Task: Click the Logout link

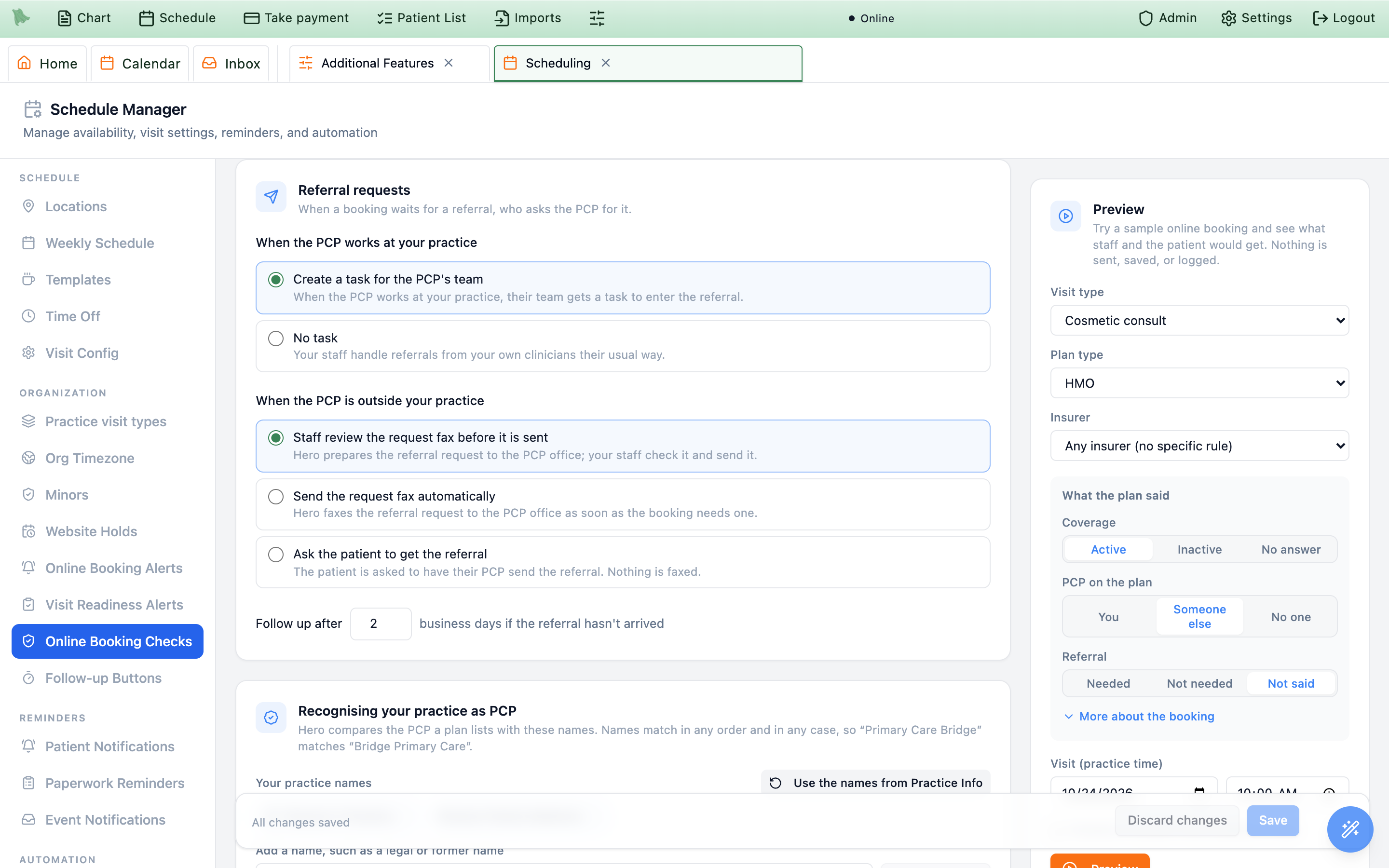Action: (x=1344, y=18)
